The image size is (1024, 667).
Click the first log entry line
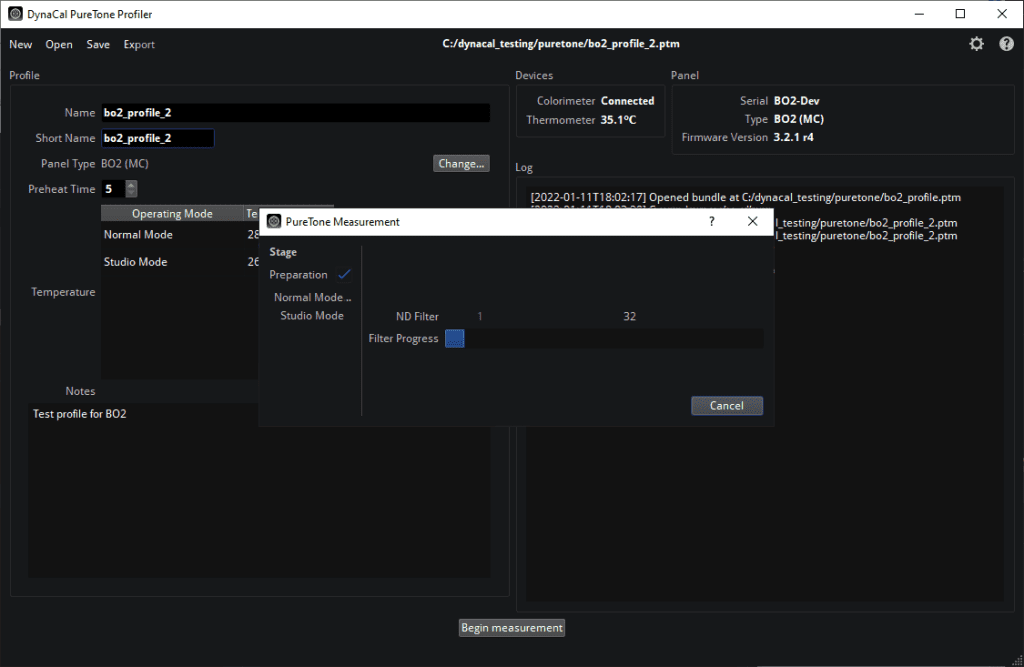(745, 197)
